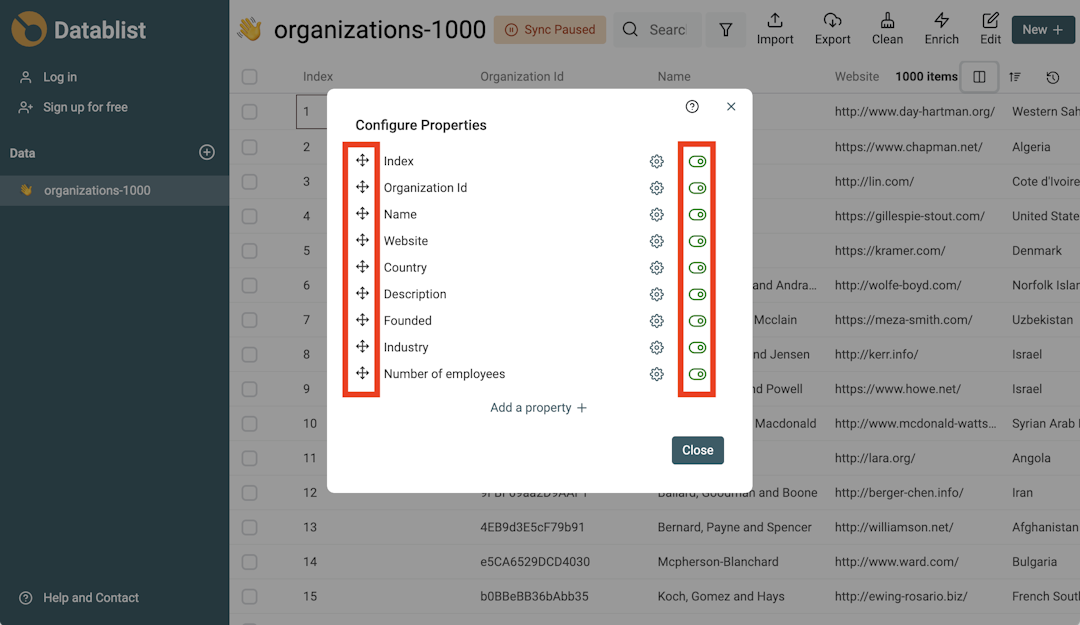Toggle the Founded property visibility switch

[x=697, y=320]
